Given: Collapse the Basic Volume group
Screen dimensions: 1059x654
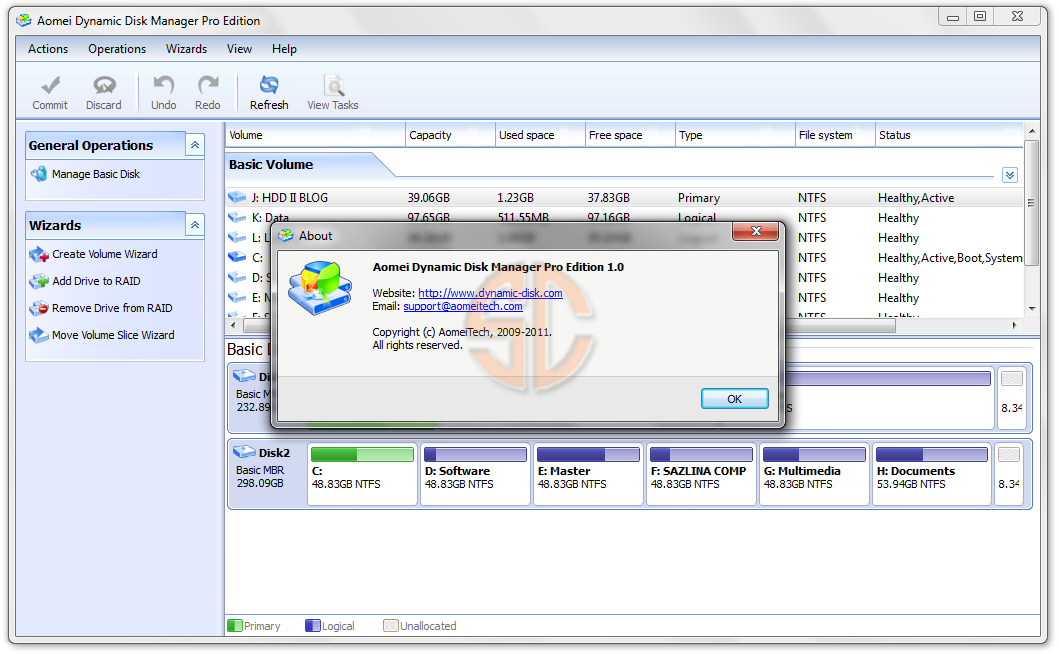Looking at the screenshot, I should click(x=1010, y=175).
